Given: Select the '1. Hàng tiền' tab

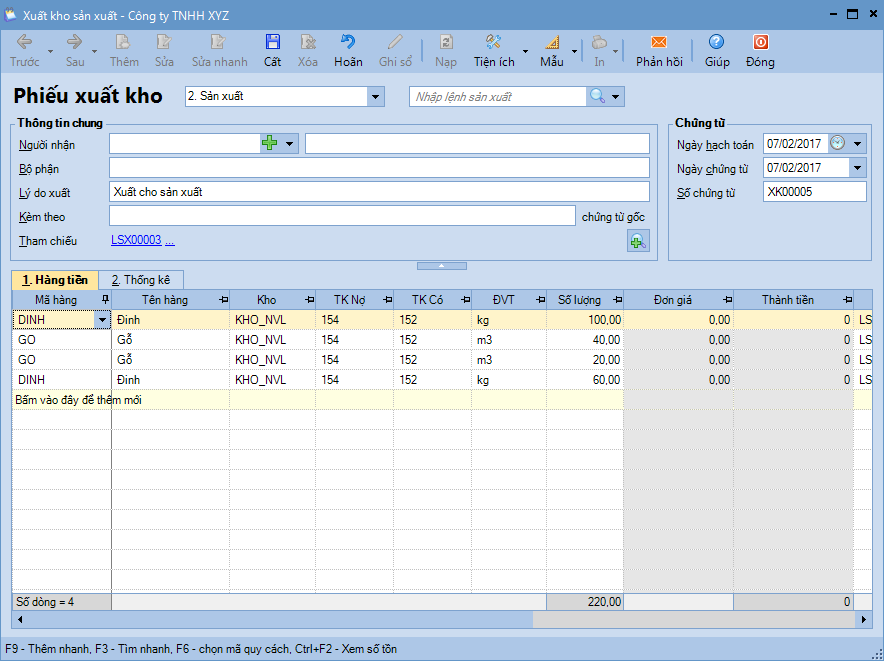Looking at the screenshot, I should point(55,280).
